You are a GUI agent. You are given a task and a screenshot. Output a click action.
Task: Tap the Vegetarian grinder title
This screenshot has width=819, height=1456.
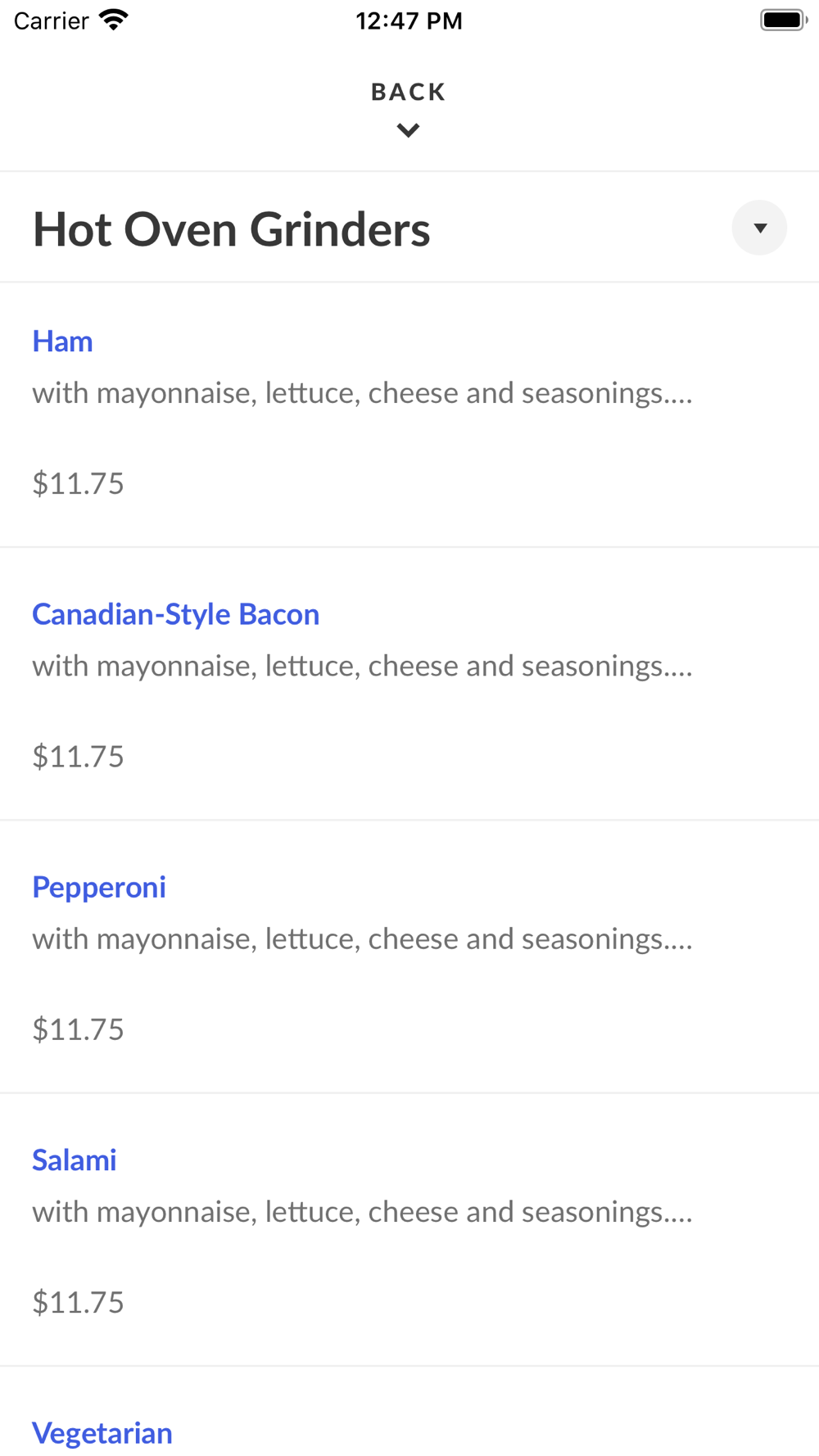[102, 1433]
